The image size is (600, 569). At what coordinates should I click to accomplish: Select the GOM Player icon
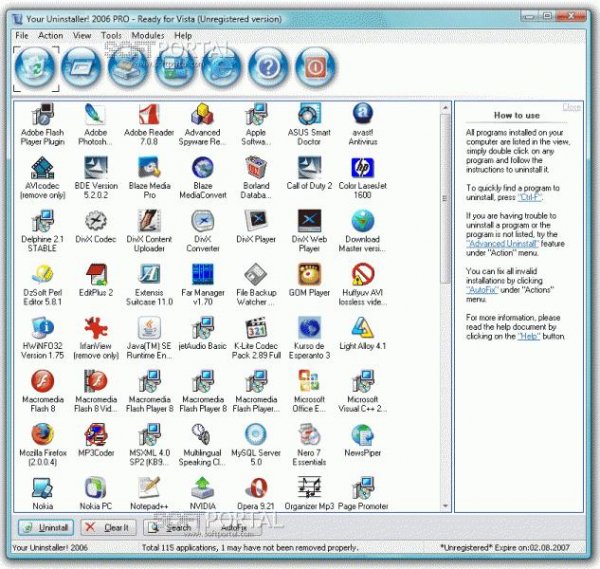click(309, 274)
